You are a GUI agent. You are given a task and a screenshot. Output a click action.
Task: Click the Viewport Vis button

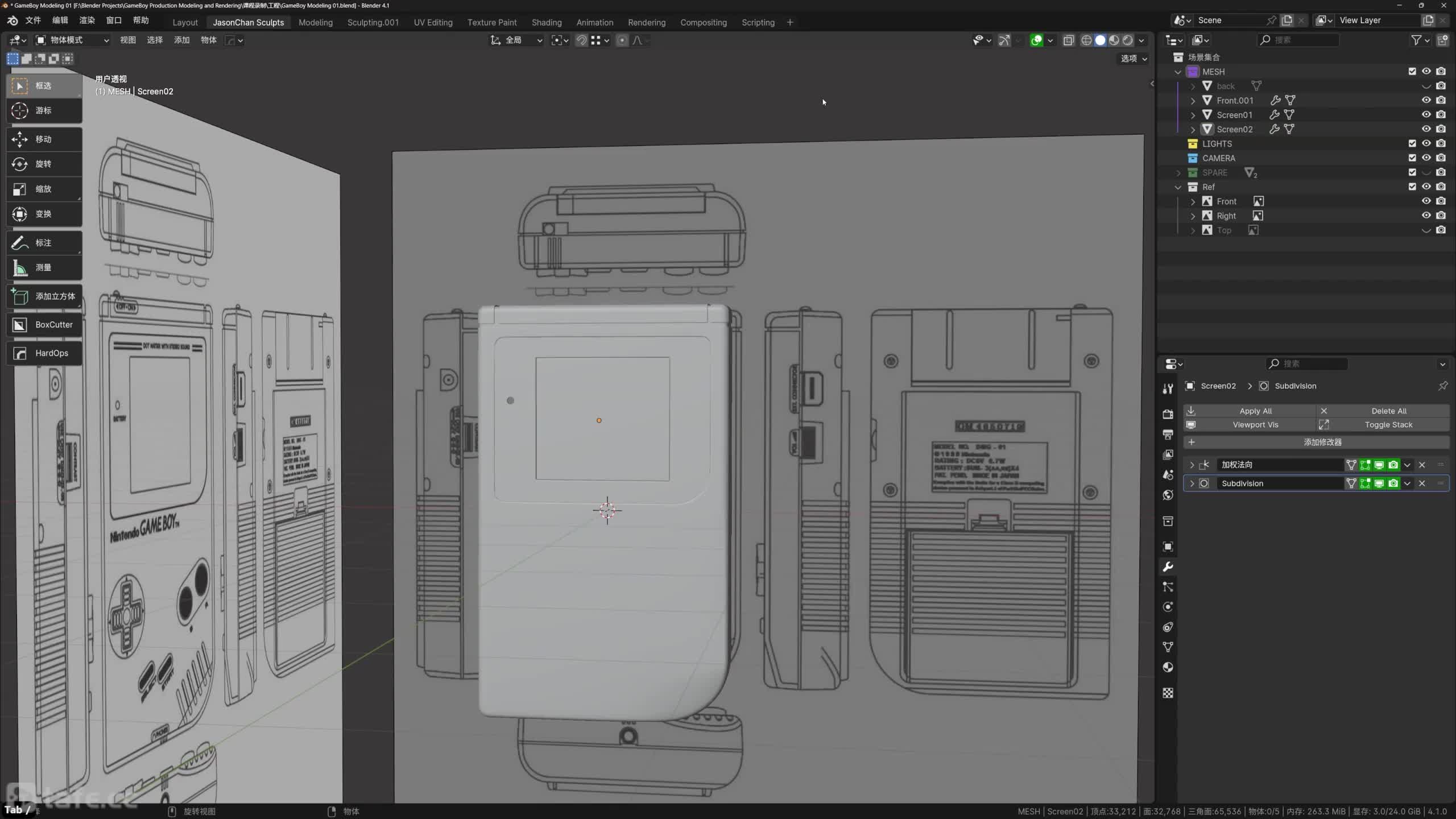point(1250,425)
